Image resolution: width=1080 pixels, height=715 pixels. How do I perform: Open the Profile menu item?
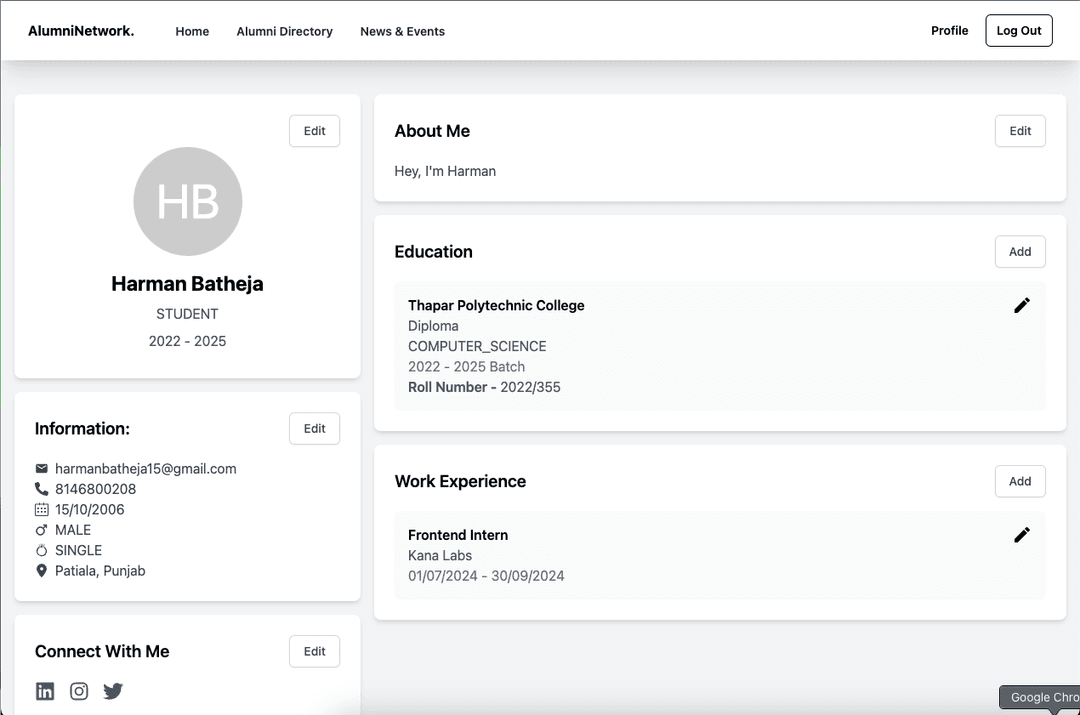[x=949, y=30]
